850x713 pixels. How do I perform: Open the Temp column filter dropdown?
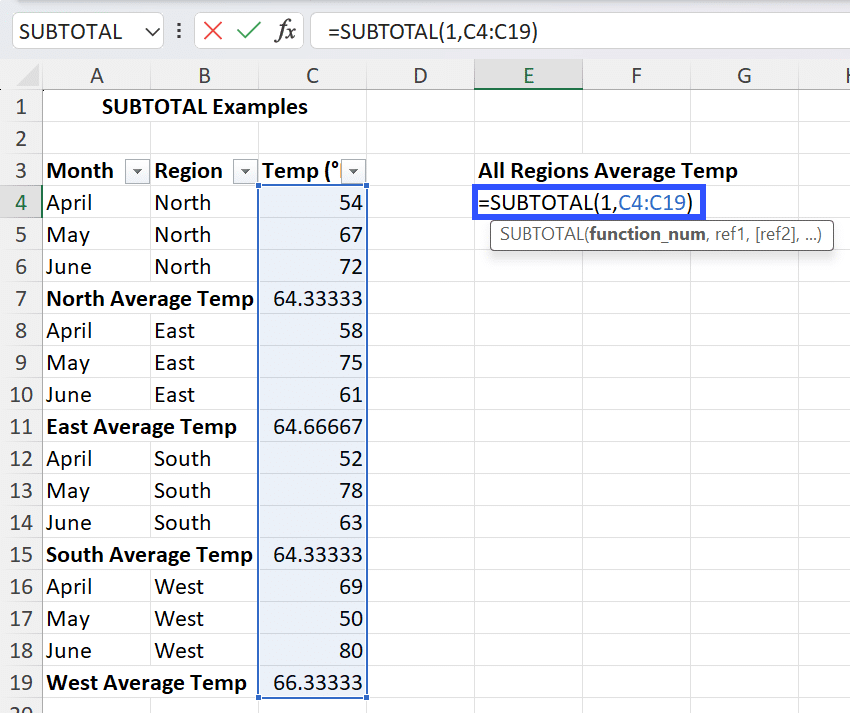[353, 171]
